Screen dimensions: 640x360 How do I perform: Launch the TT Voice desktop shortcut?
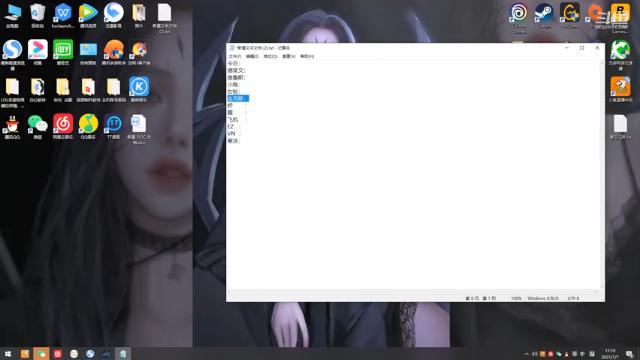113,127
